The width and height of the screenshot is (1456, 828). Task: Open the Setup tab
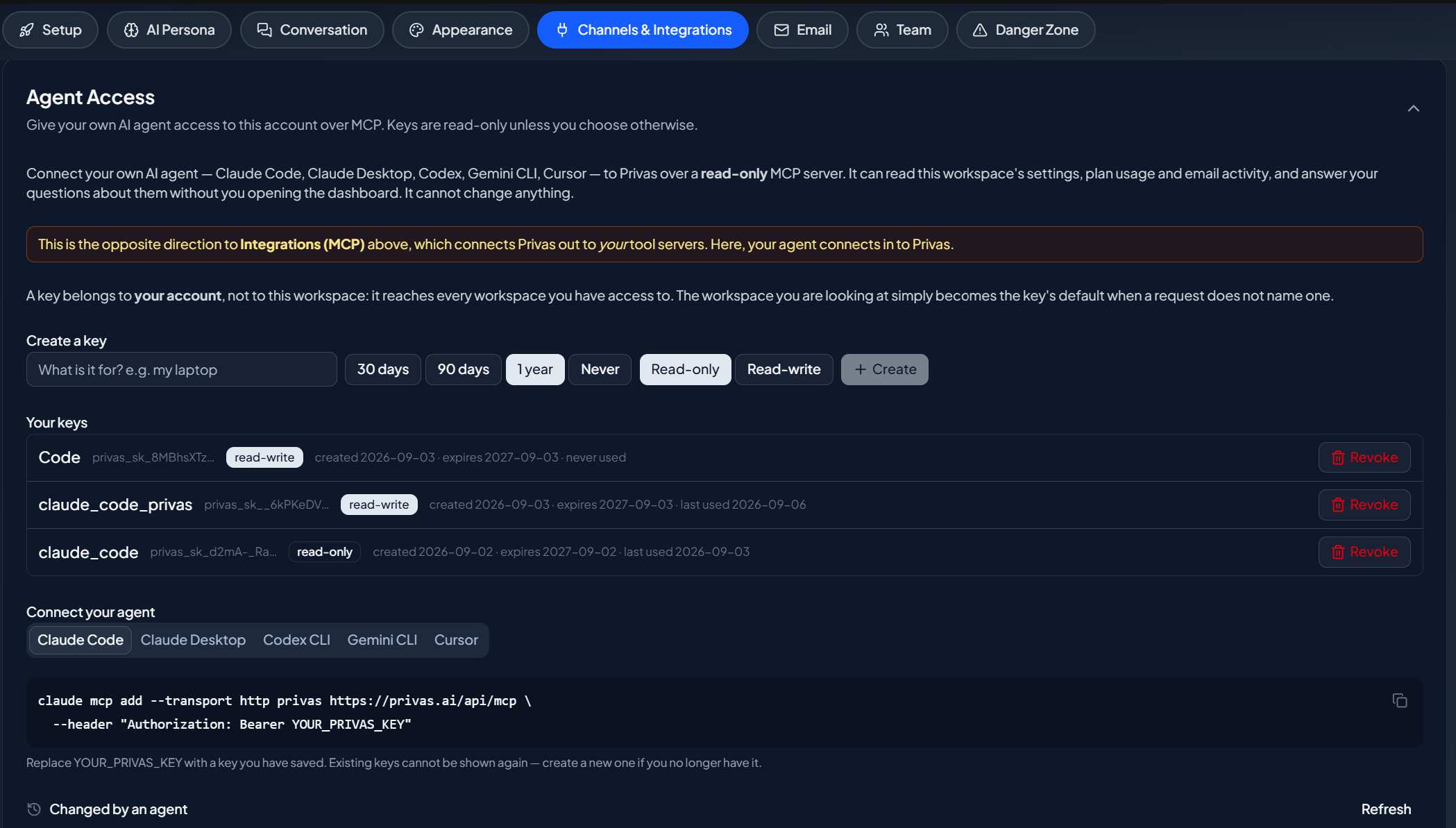(50, 30)
